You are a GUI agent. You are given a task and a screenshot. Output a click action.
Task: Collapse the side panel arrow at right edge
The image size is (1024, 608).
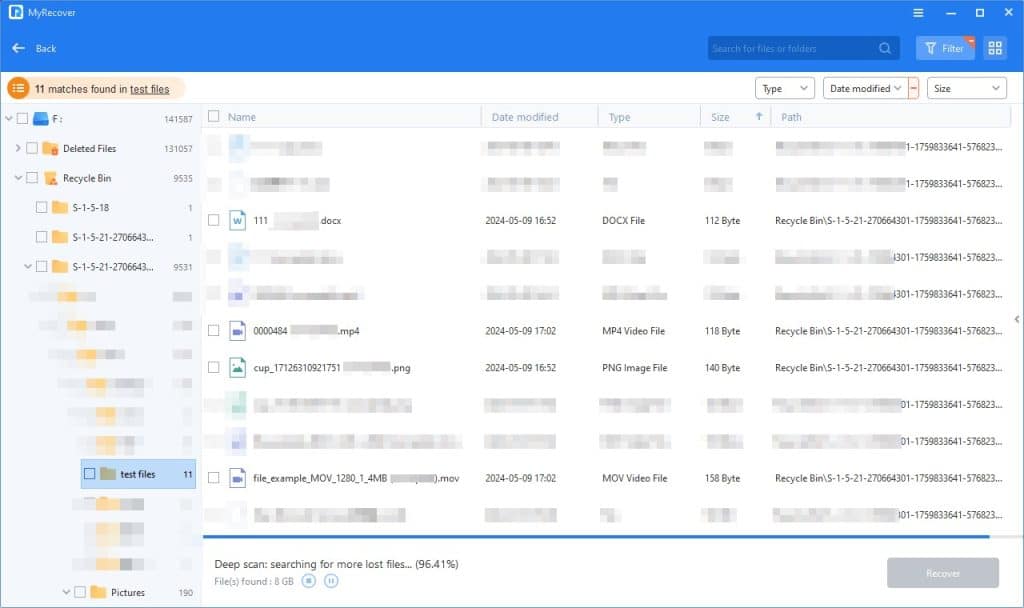[1017, 319]
